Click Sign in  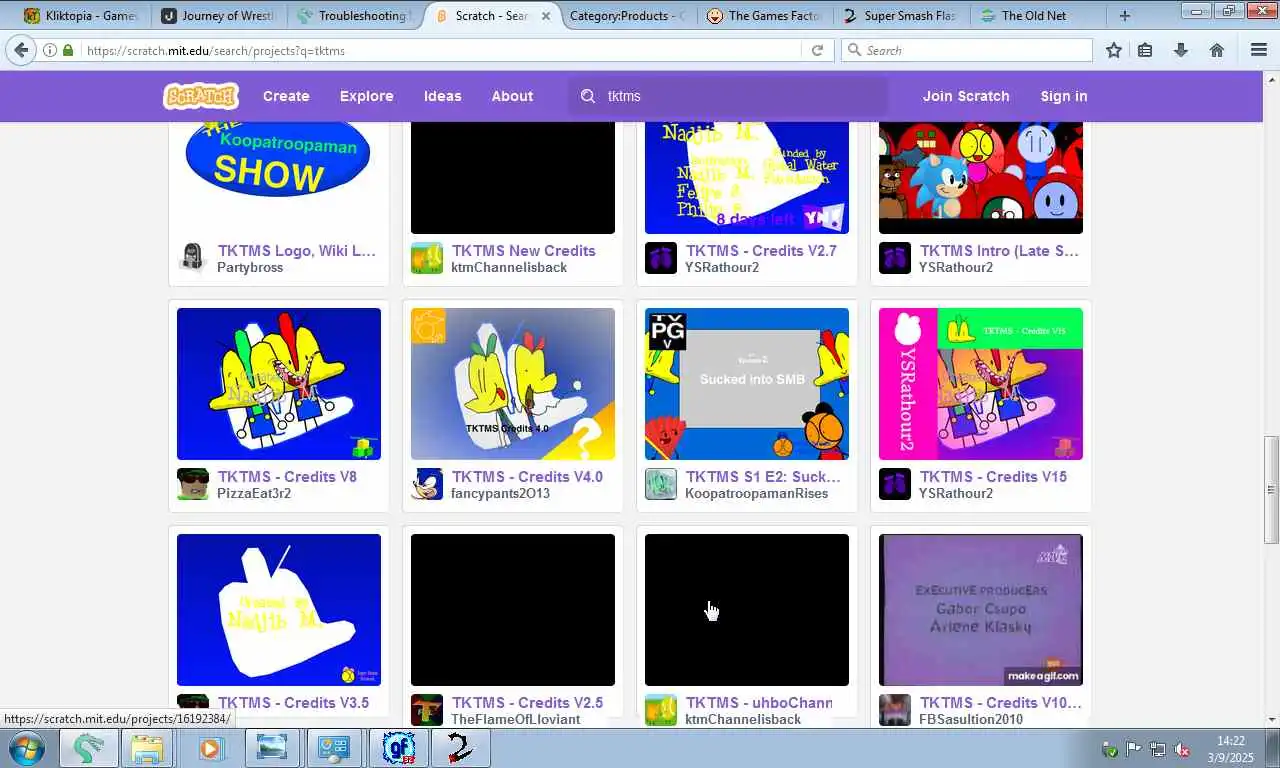click(1064, 96)
